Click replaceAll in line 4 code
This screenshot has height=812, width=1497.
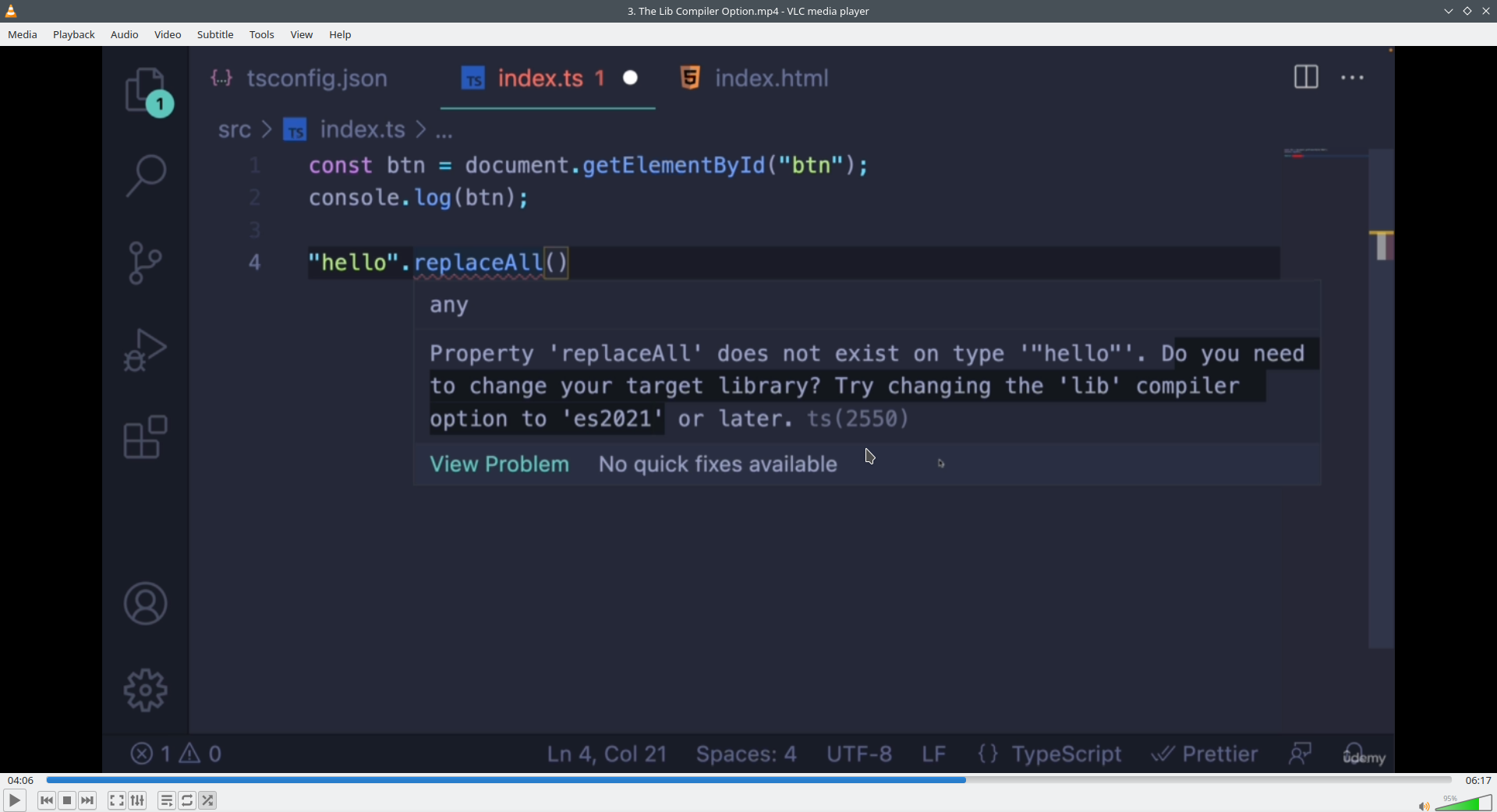[x=478, y=263]
